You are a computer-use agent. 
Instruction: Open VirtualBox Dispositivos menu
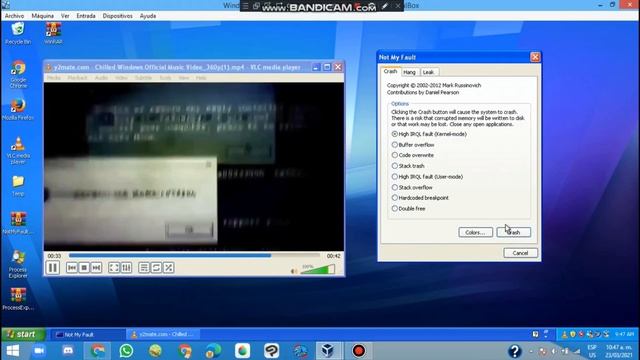118,16
